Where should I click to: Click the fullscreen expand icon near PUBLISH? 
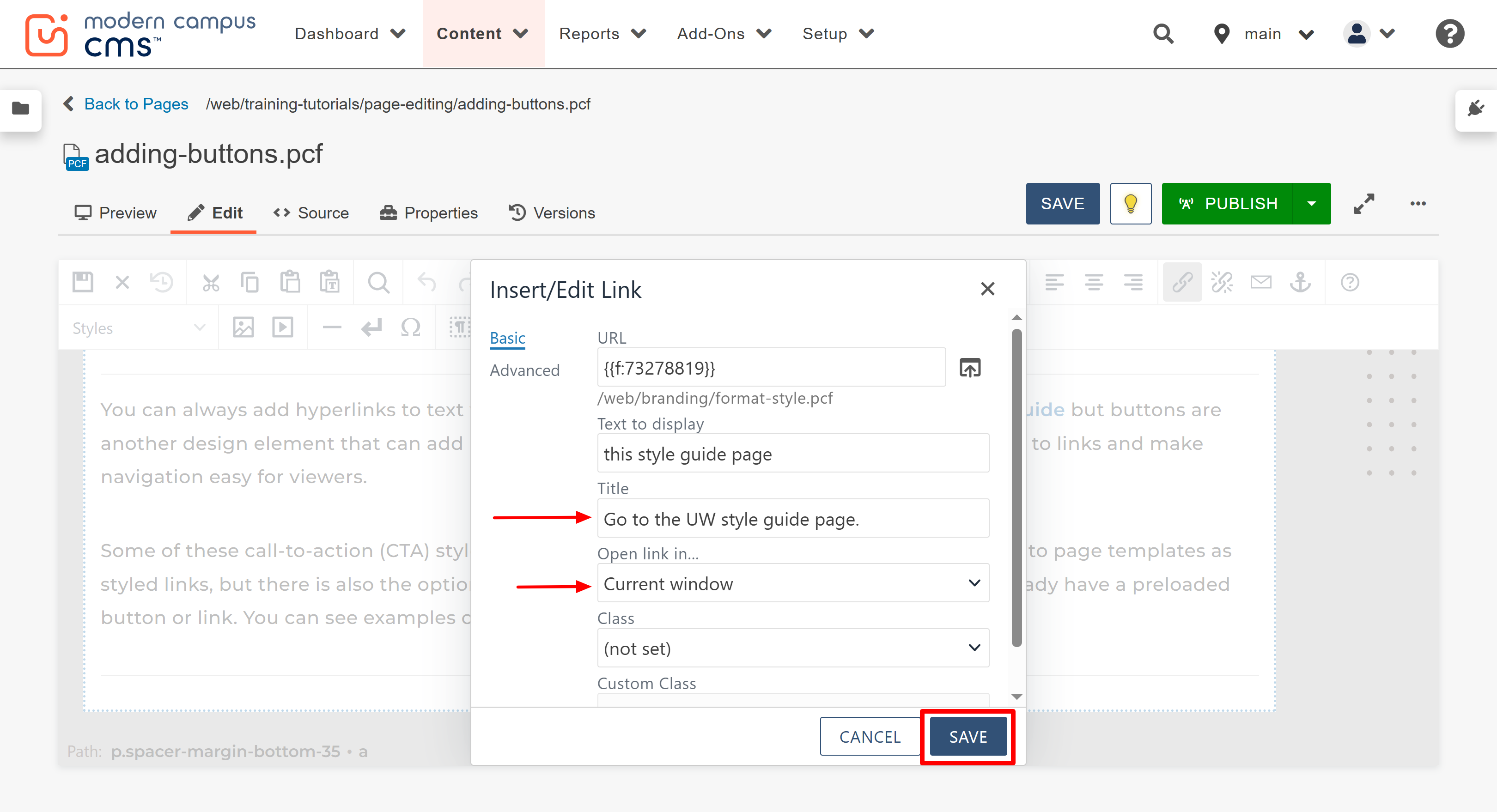[1364, 203]
